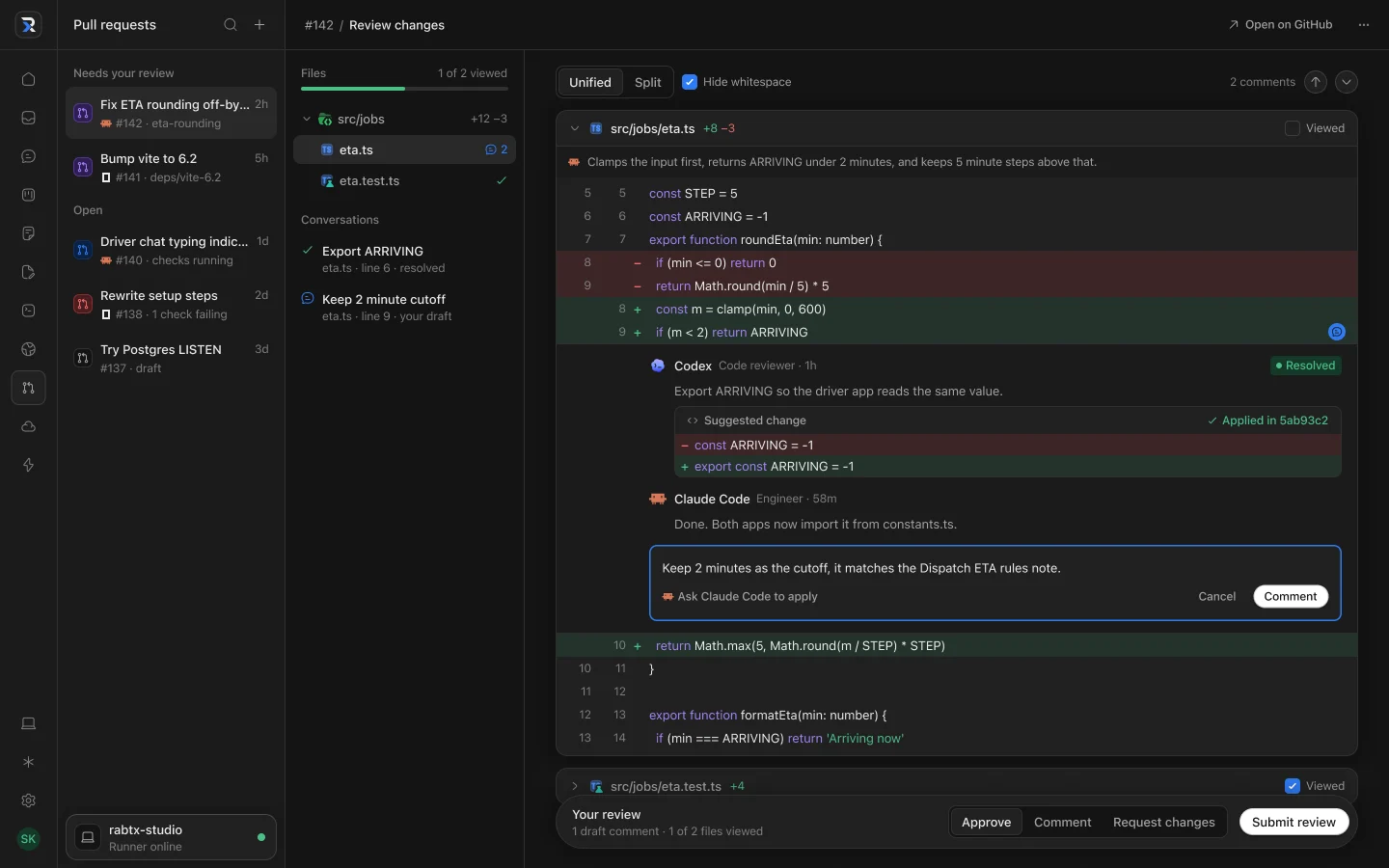The image size is (1389, 868).
Task: Open the Keep 2 minute cutoff conversation
Action: (x=404, y=307)
